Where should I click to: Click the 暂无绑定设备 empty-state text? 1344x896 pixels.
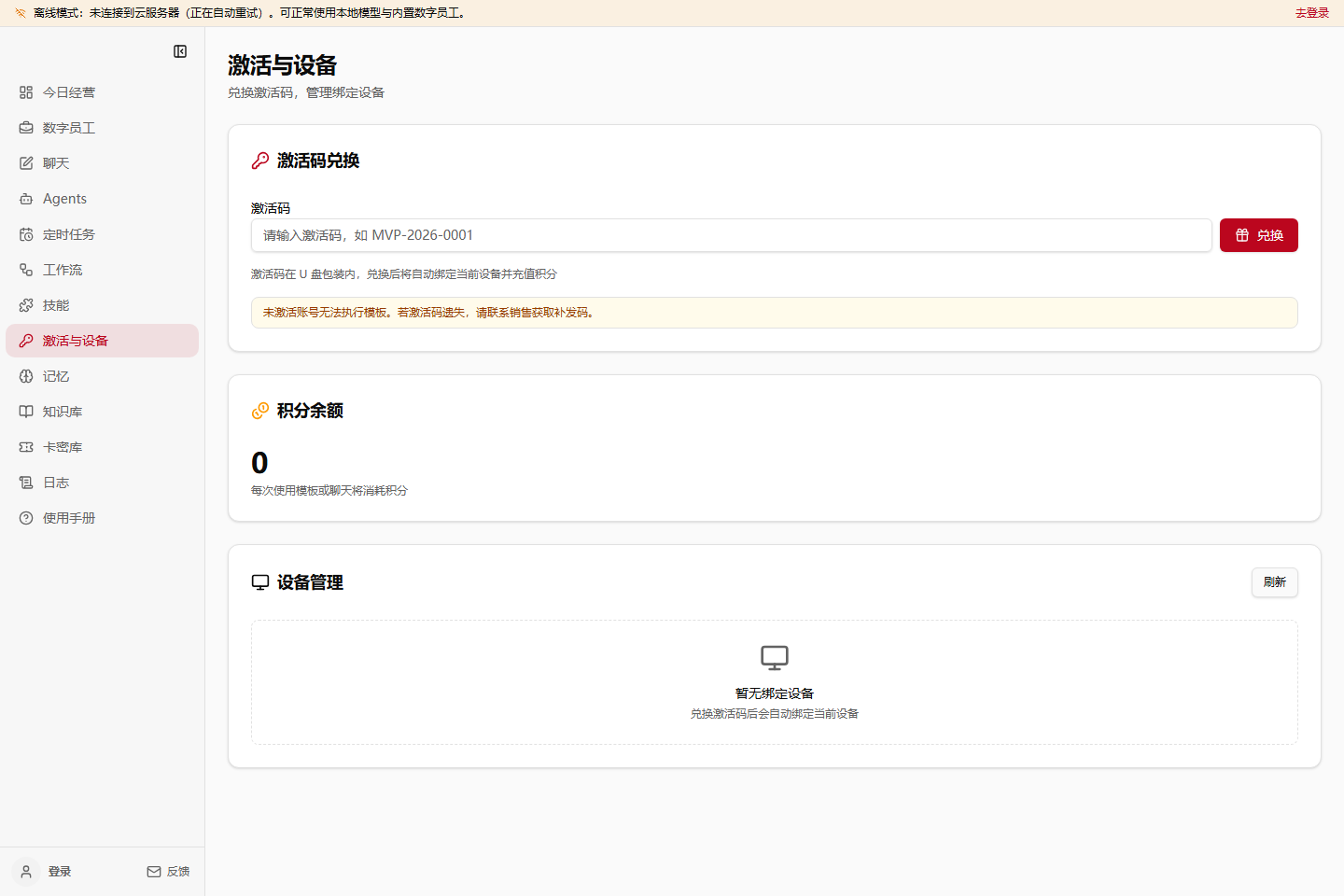coord(775,693)
